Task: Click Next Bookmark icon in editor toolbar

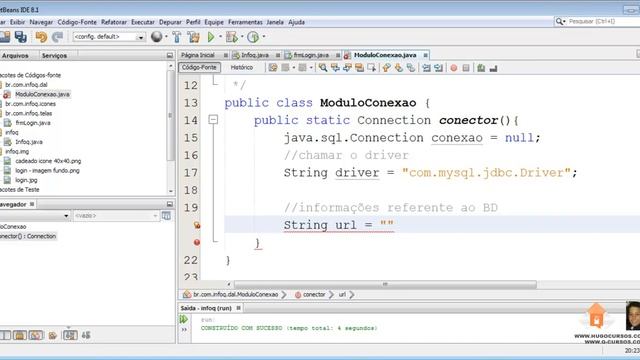Action: [399, 68]
